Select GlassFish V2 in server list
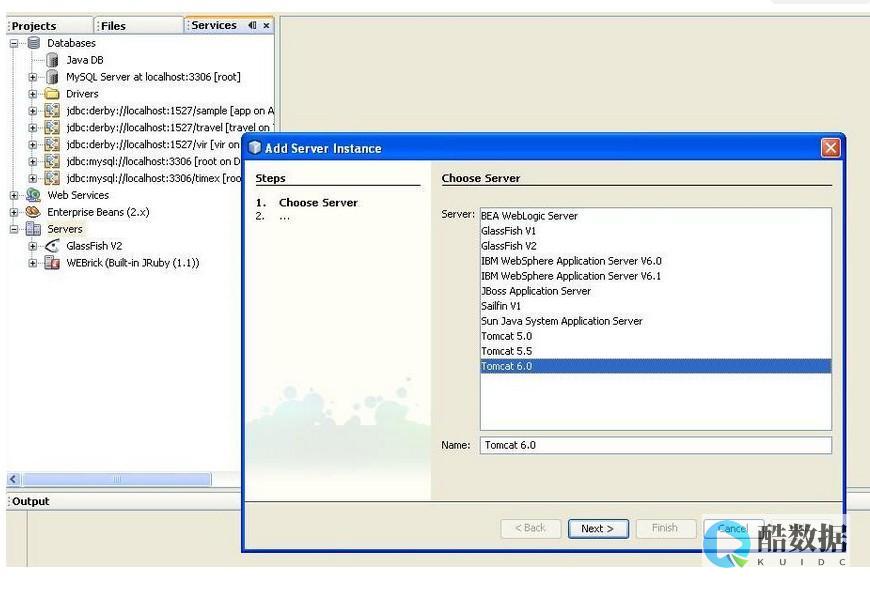Screen dimensions: 870x590 (655, 246)
